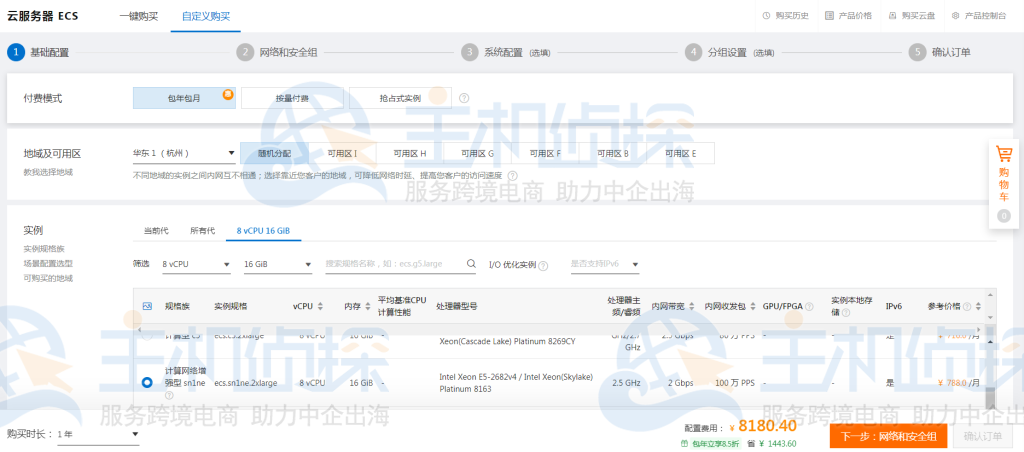This screenshot has height=452, width=1024.
Task: Click the 产品价格 list icon
Action: tap(829, 16)
